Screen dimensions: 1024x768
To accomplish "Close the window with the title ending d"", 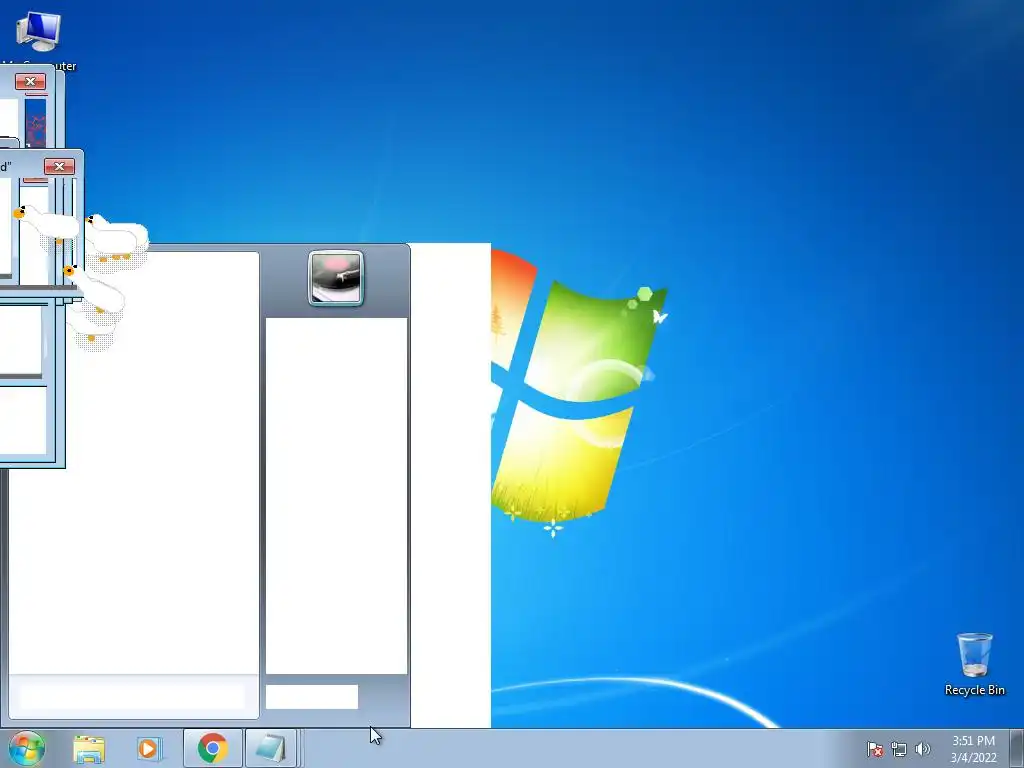I will coord(59,167).
